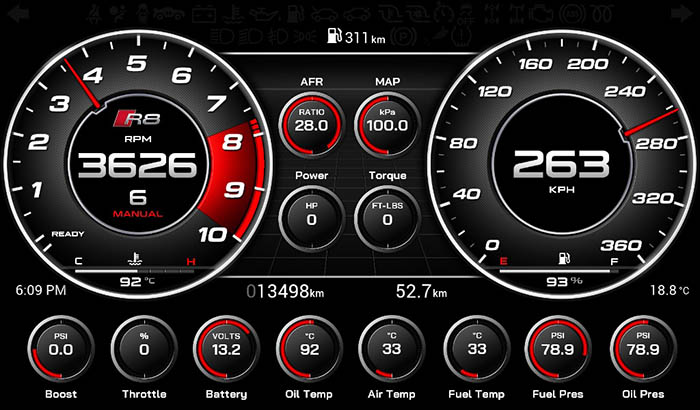Tap the traction control OFF indicator
700x410 pixels.
pos(466,14)
